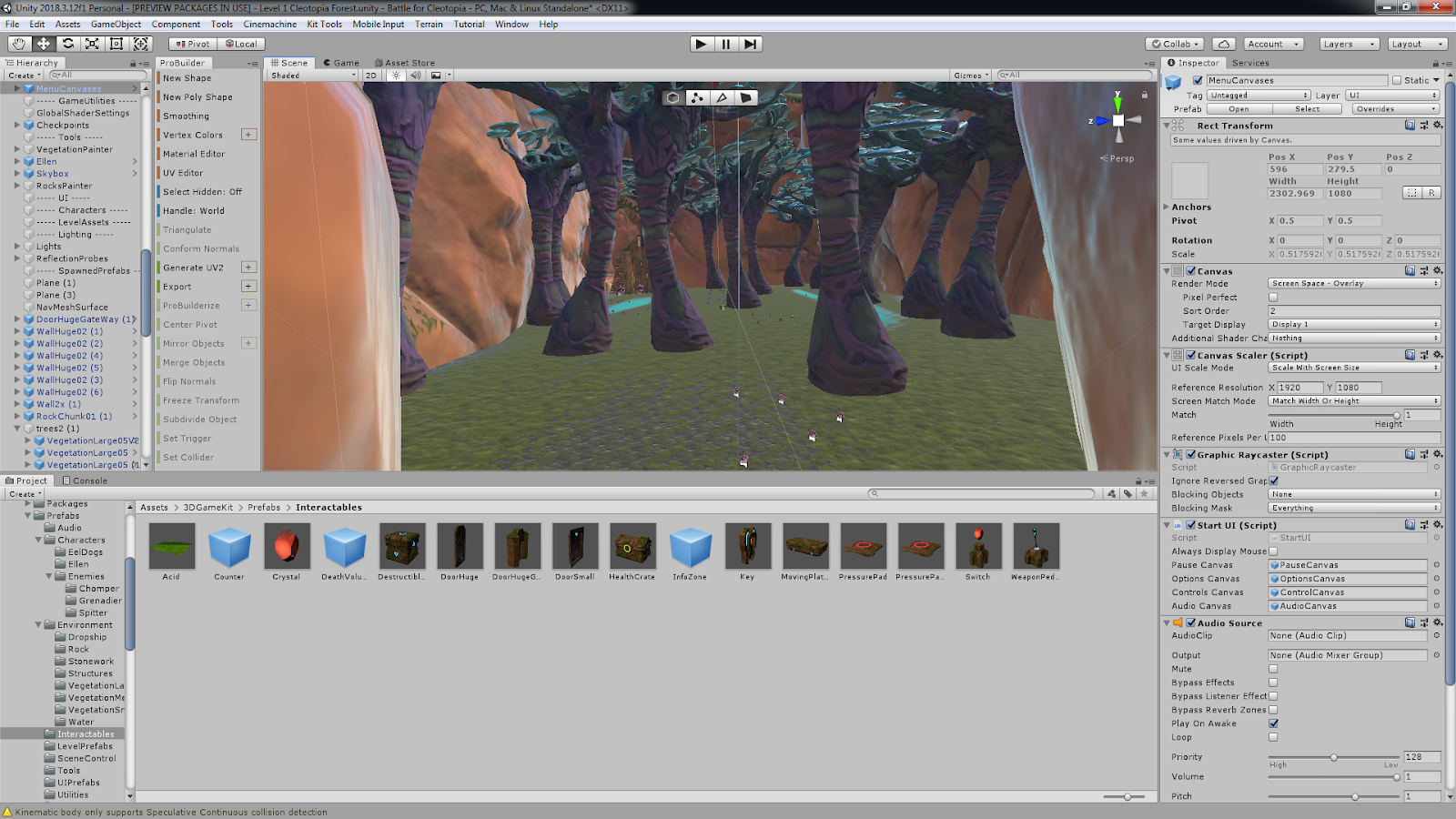Click the Step frame button
The width and height of the screenshot is (1456, 819).
pos(750,44)
